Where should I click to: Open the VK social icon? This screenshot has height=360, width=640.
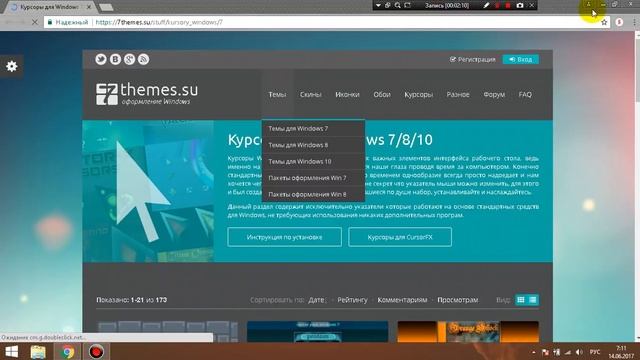116,59
